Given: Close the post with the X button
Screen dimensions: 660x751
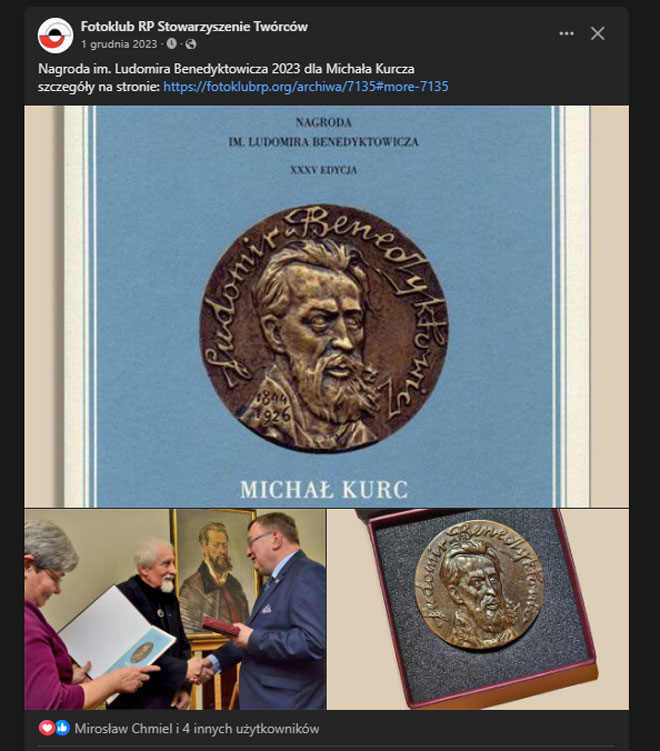Looking at the screenshot, I should coord(597,34).
